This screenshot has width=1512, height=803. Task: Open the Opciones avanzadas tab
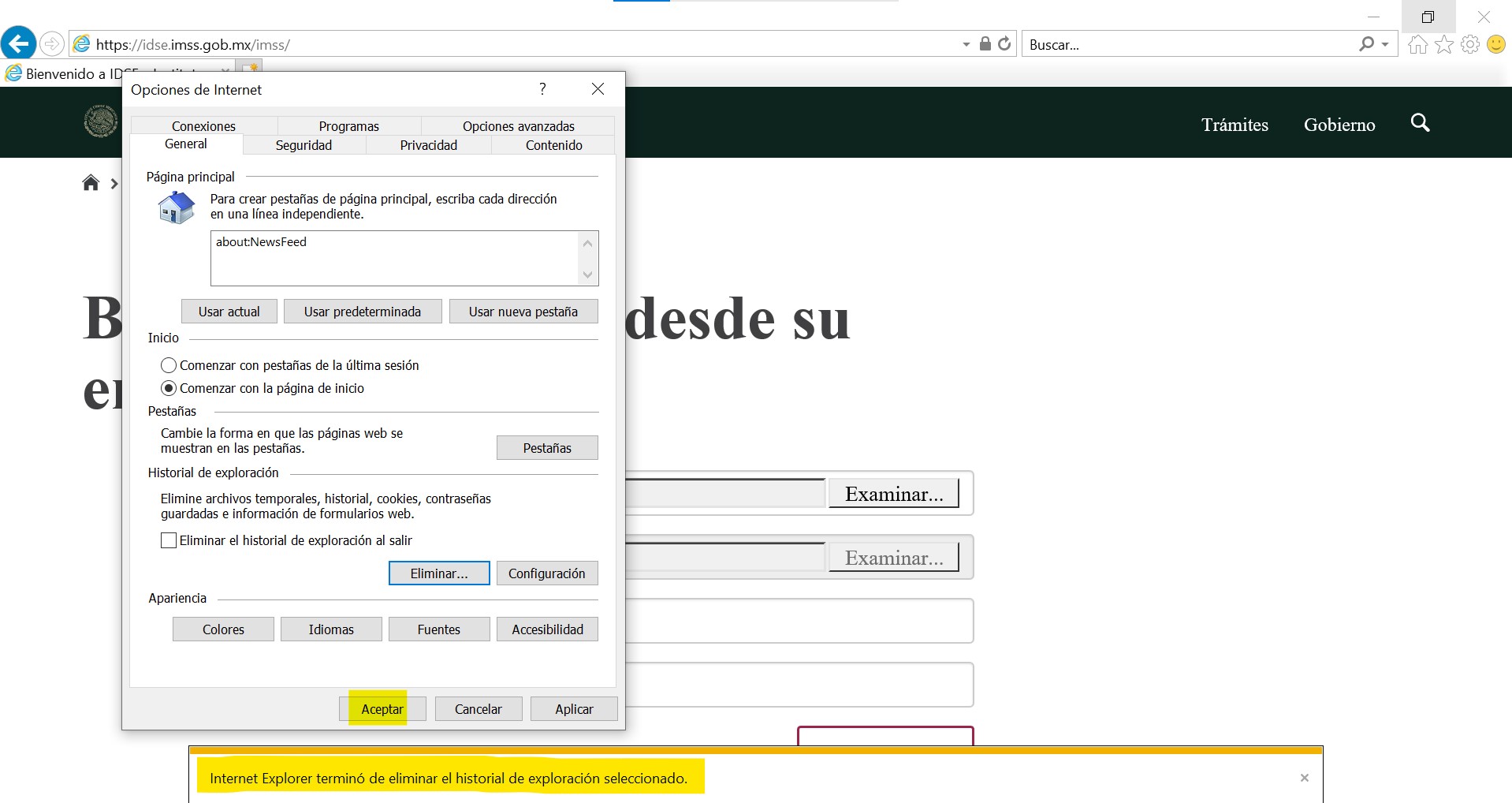518,126
